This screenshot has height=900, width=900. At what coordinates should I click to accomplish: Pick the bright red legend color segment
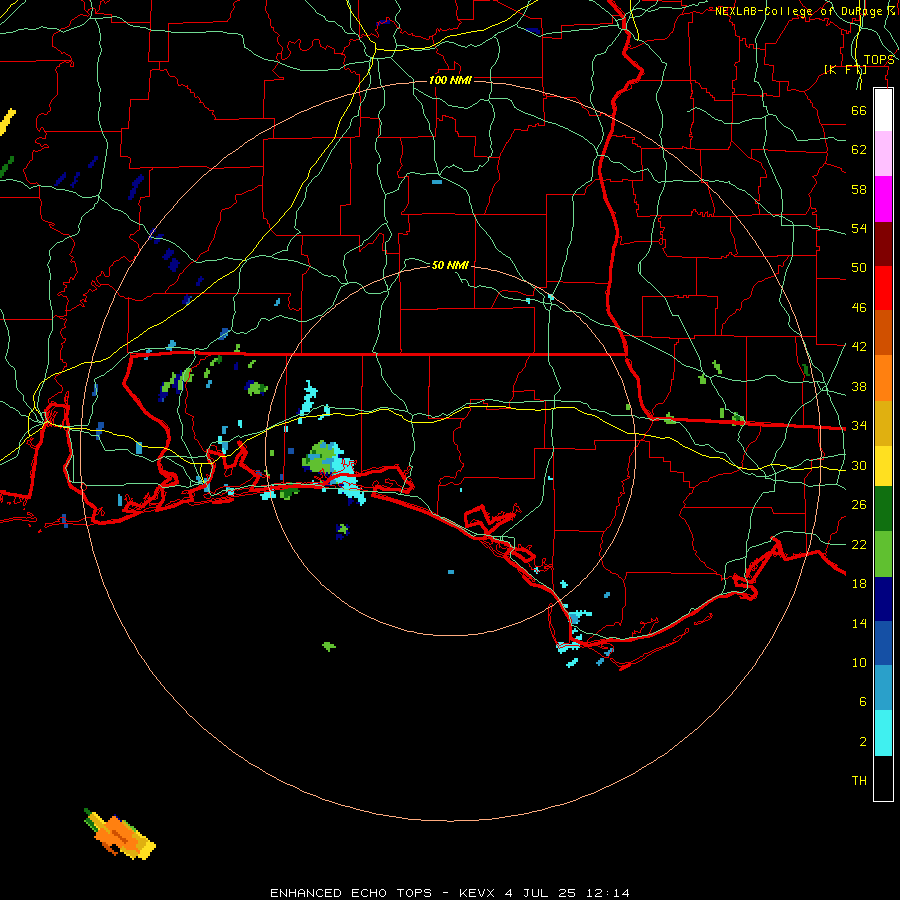click(x=883, y=288)
